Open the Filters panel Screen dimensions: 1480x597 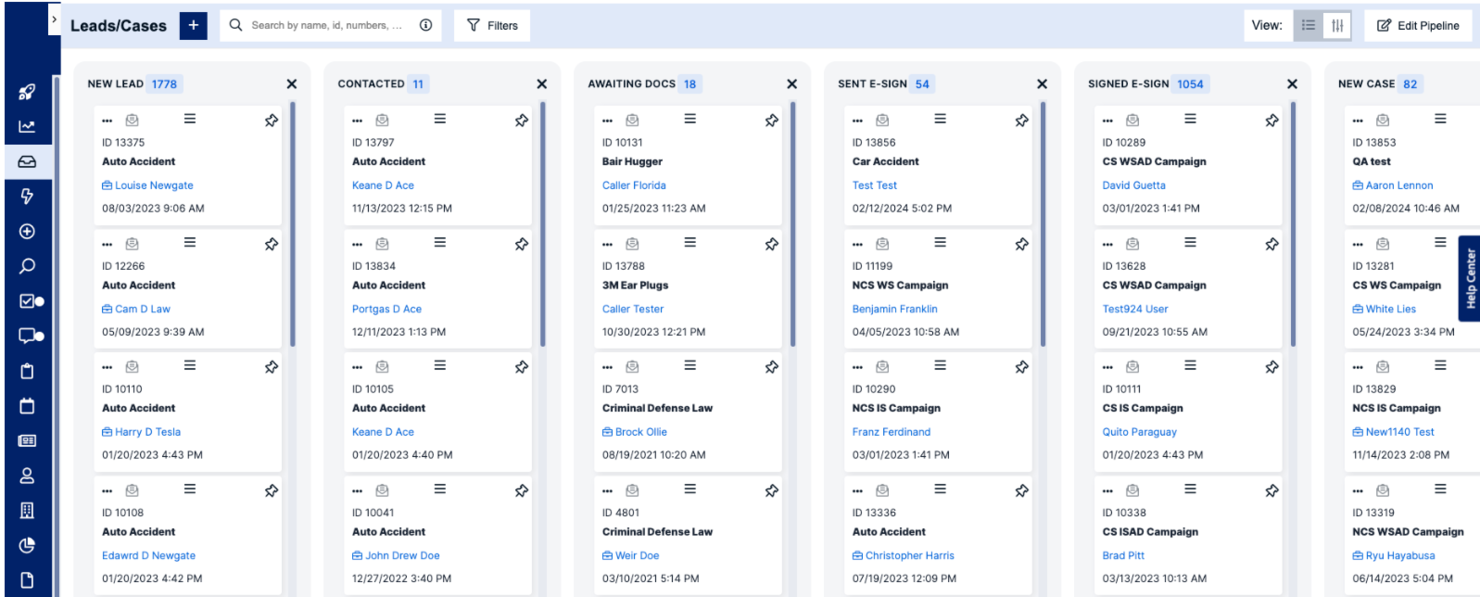491,25
